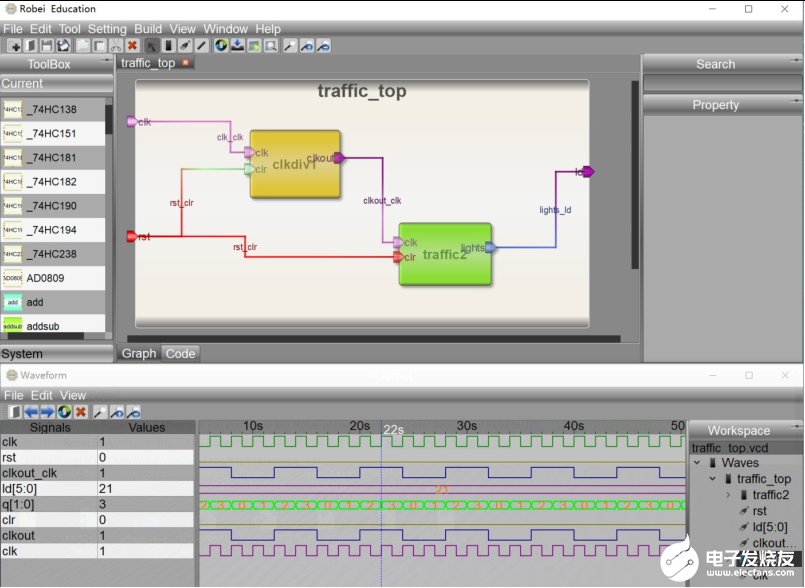
Task: Select the module block tool
Action: point(168,46)
